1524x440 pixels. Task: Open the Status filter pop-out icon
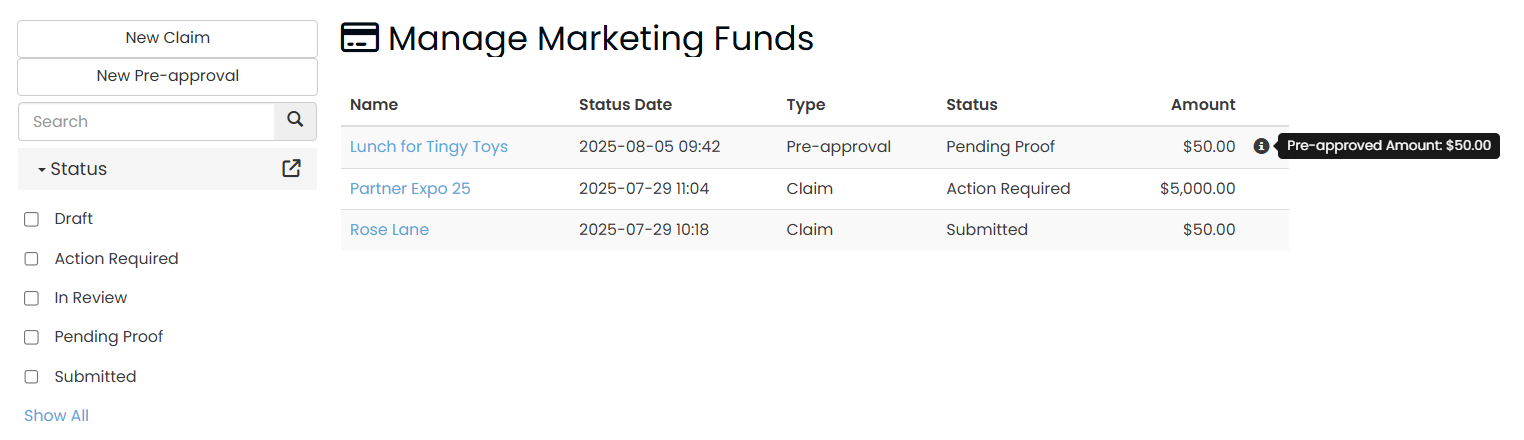pos(291,168)
